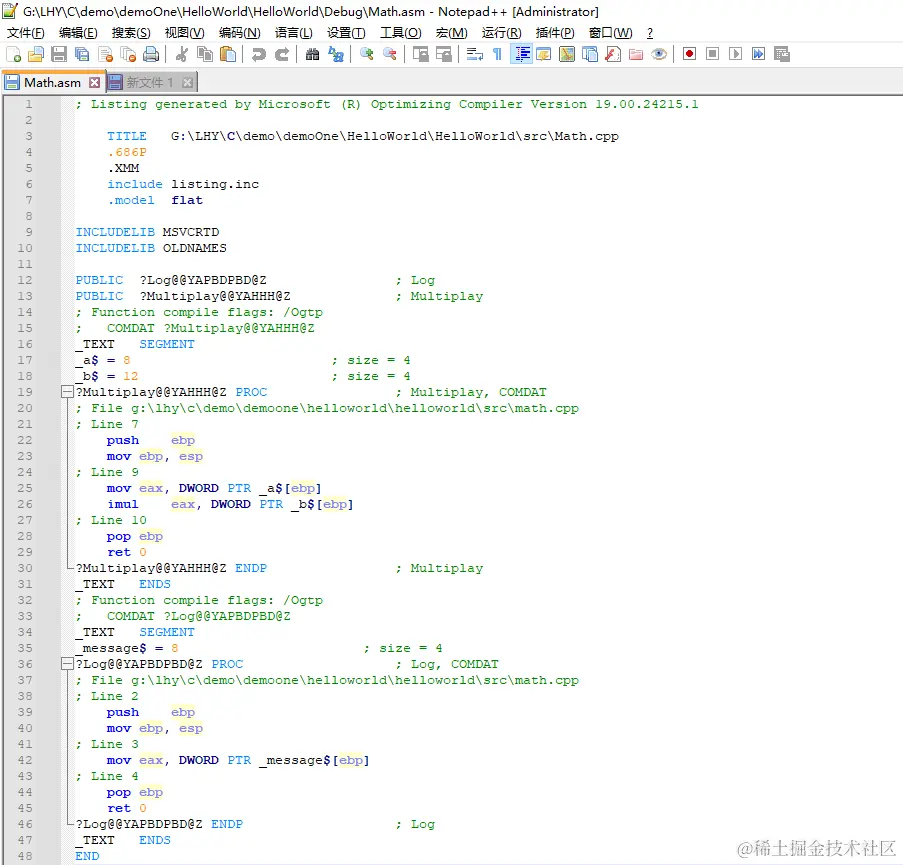
Task: Switch to the Math.asm tab
Action: pos(52,82)
